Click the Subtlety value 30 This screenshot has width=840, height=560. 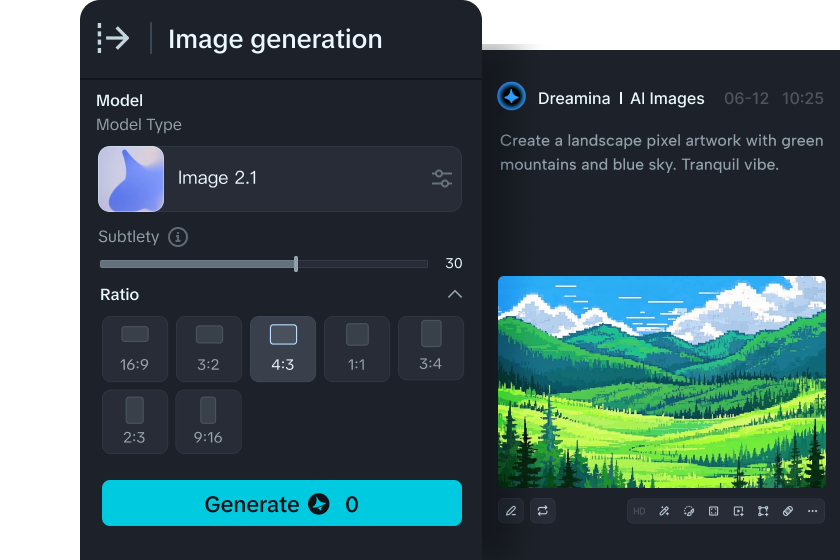[x=454, y=263]
